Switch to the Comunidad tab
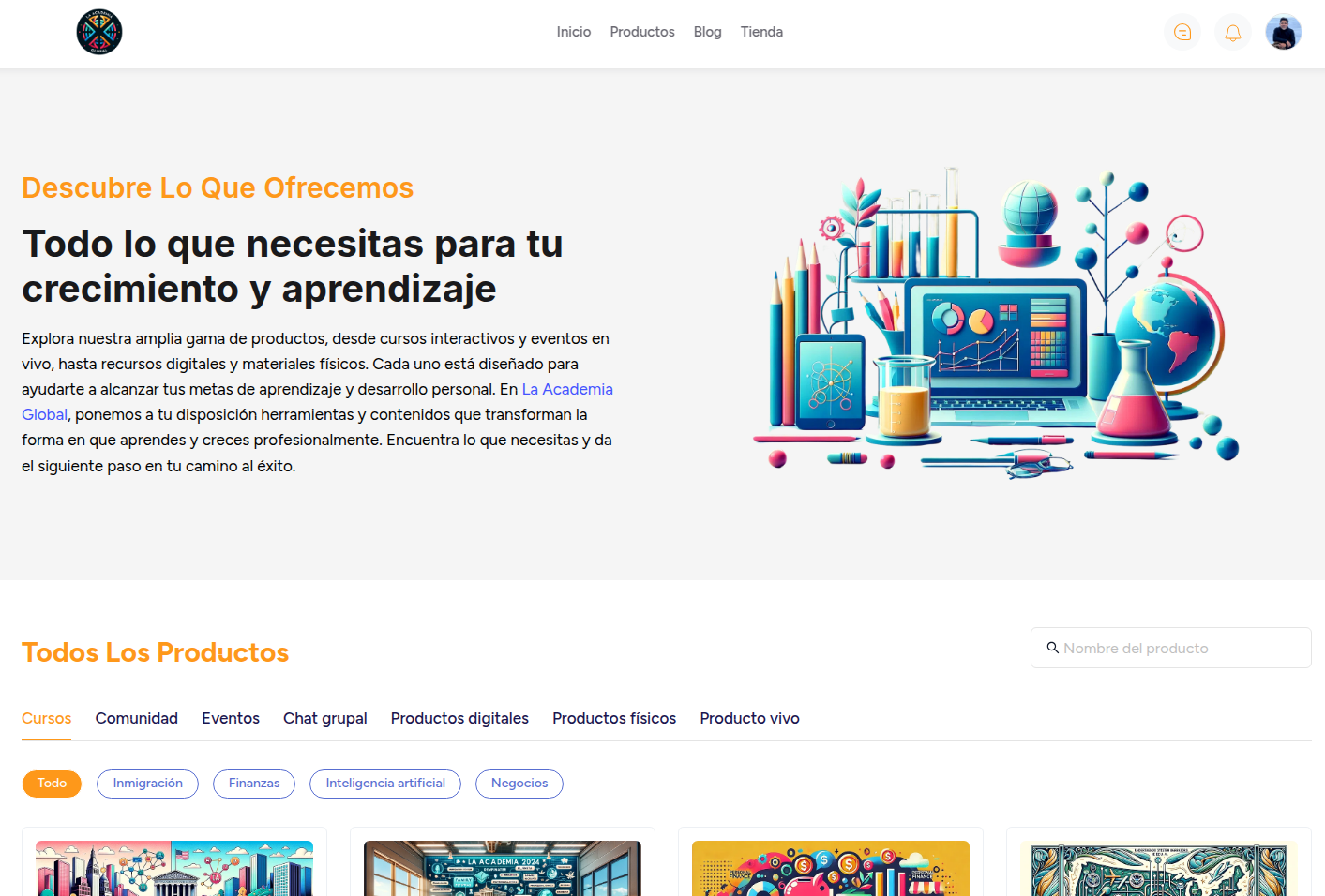This screenshot has width=1325, height=896. point(136,718)
